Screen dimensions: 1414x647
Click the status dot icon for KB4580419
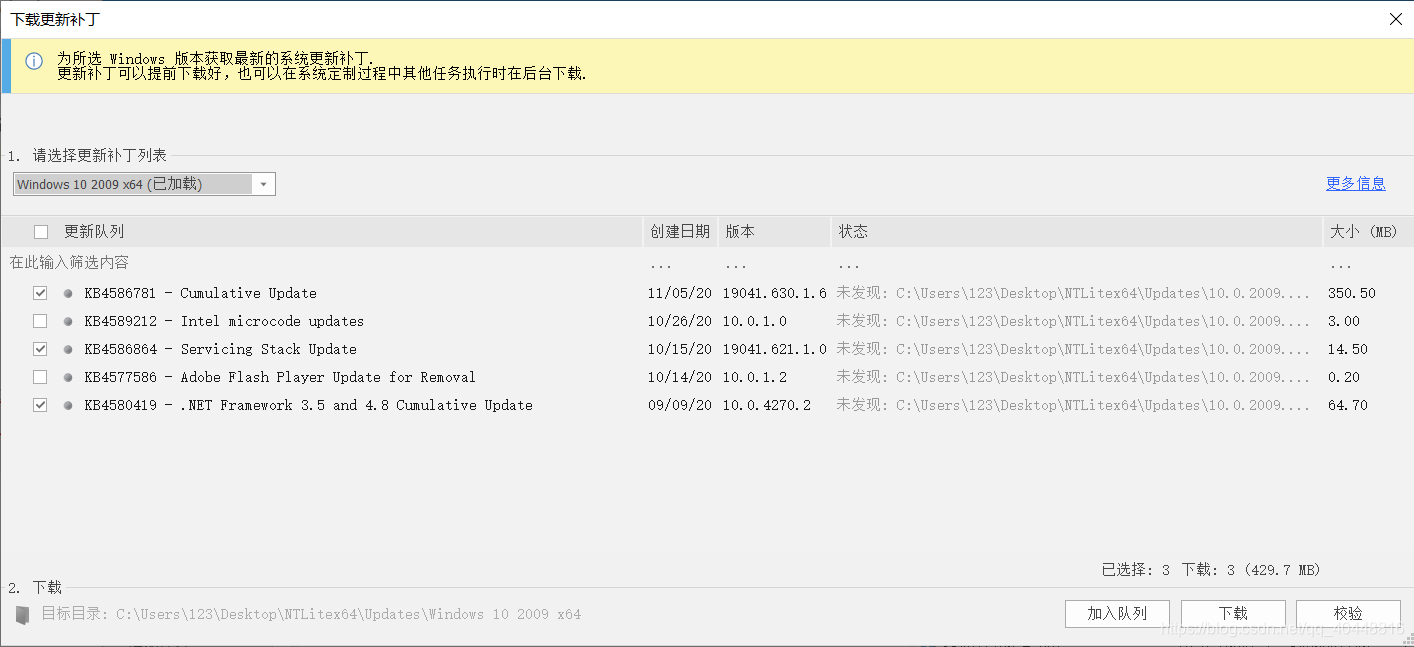coord(68,406)
